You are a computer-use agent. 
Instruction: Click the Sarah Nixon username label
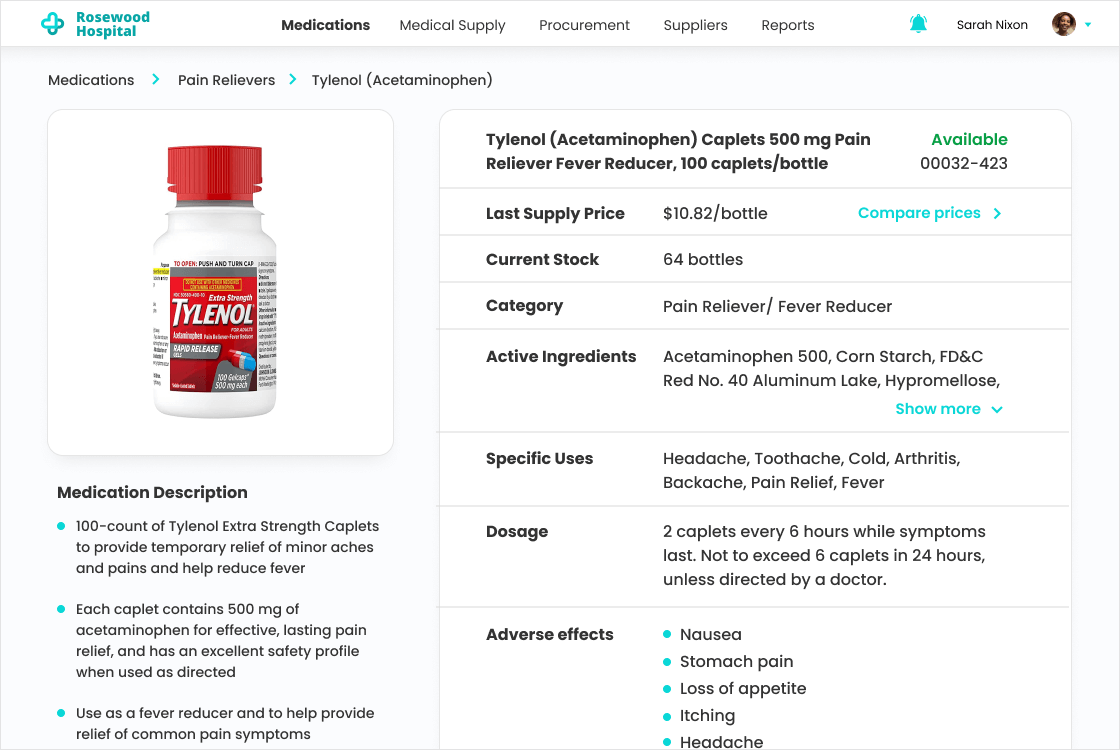992,25
